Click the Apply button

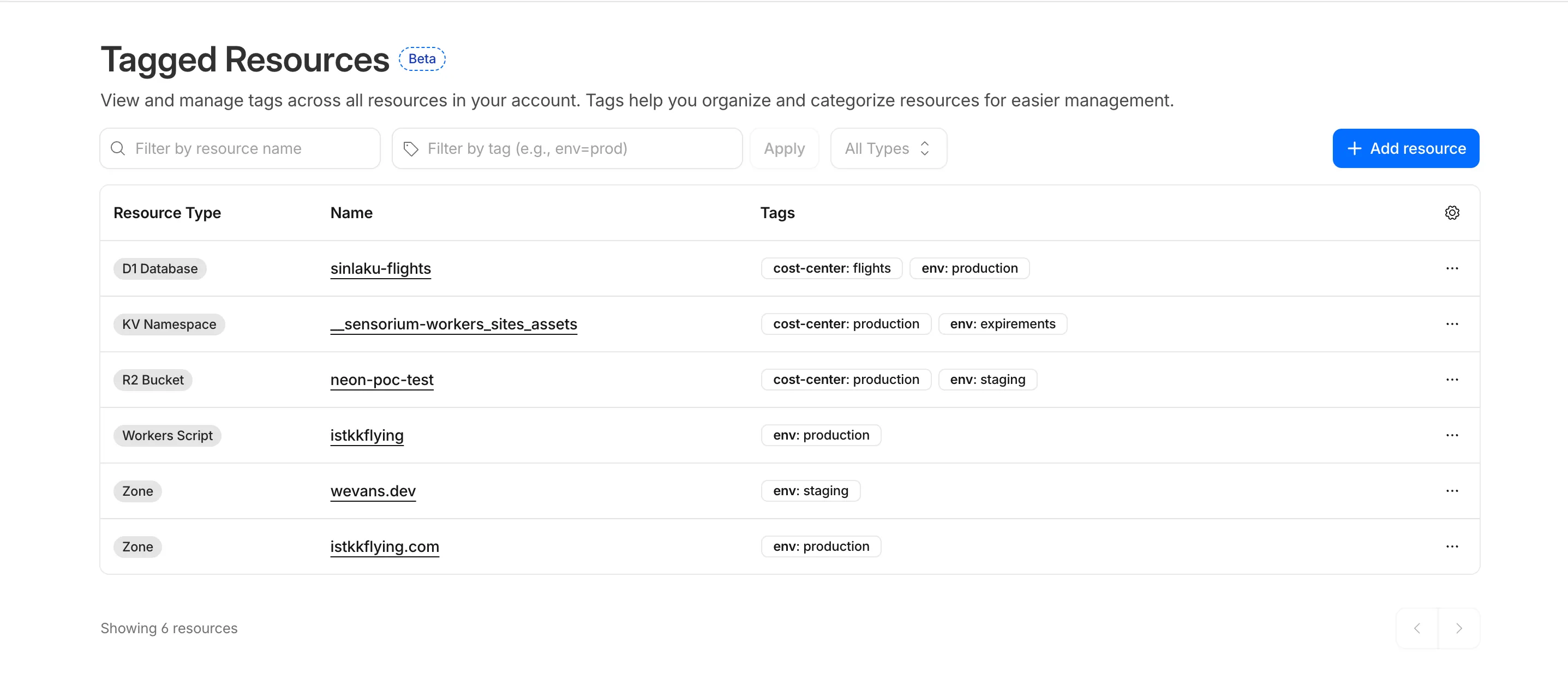(x=784, y=148)
